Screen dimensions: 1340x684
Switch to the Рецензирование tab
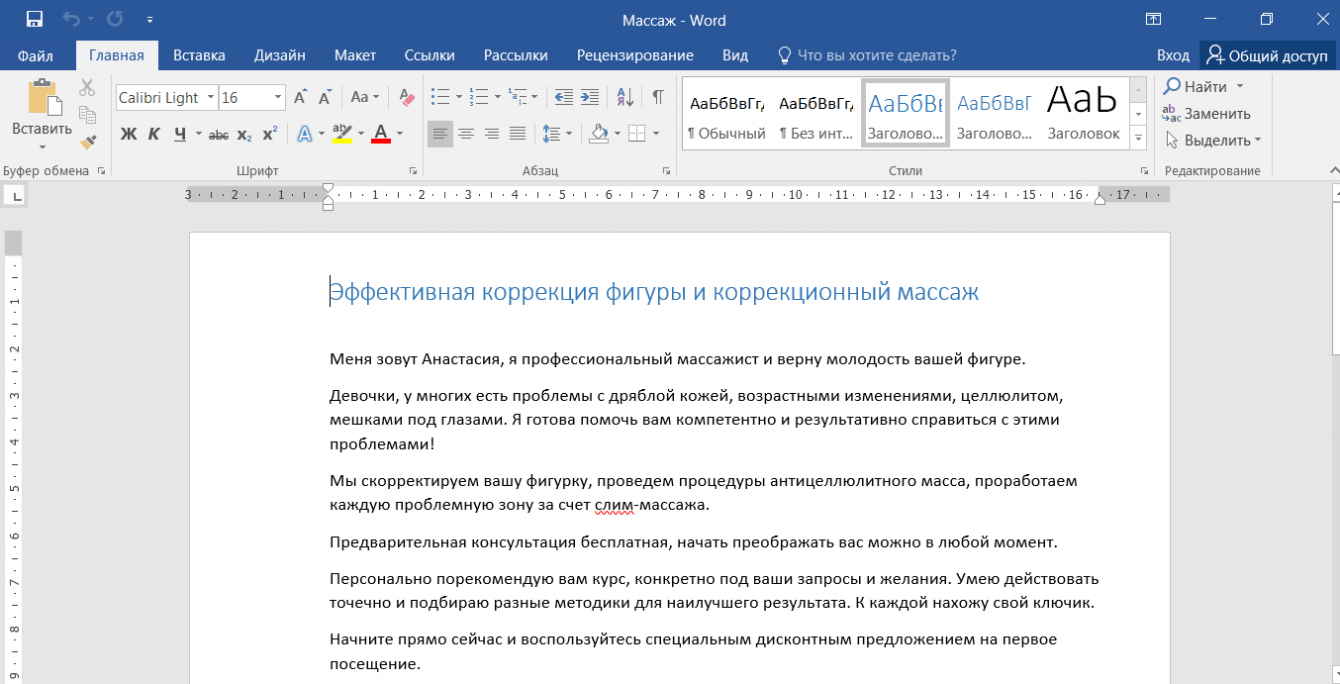pyautogui.click(x=635, y=55)
